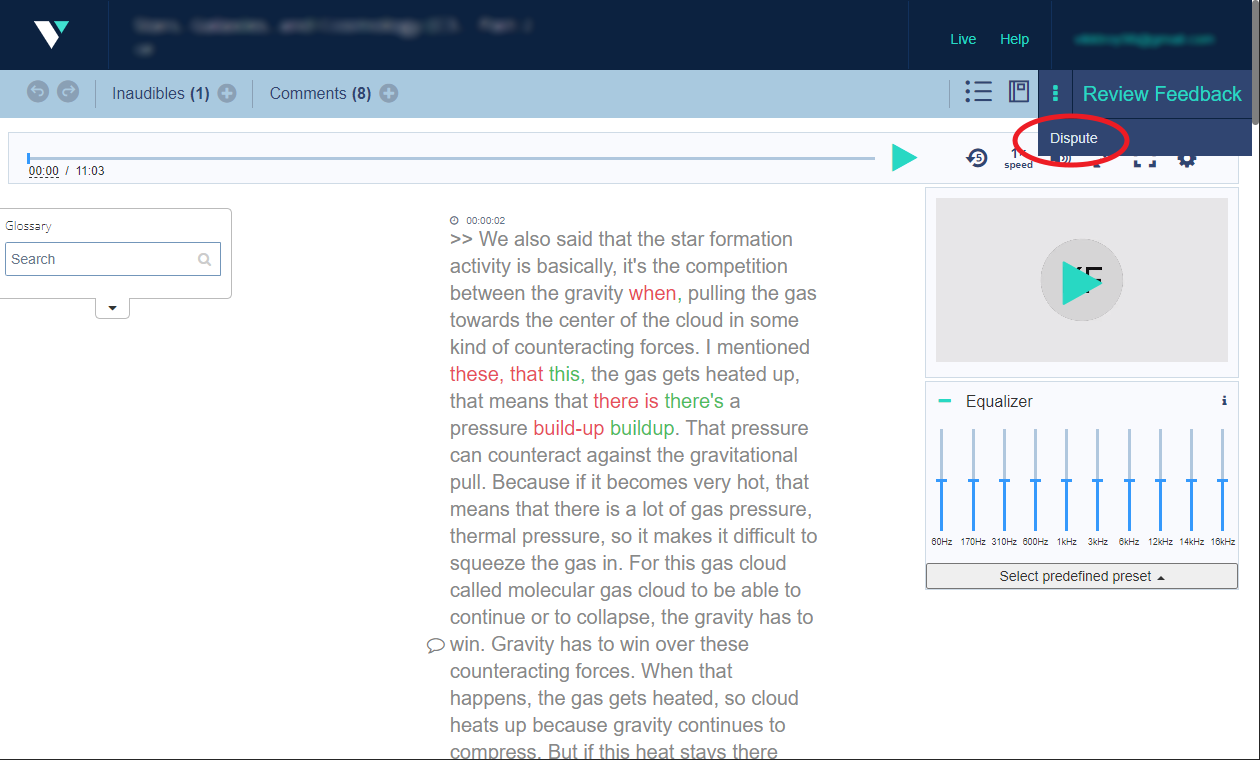Open the Inaudibles (1) list

point(160,94)
